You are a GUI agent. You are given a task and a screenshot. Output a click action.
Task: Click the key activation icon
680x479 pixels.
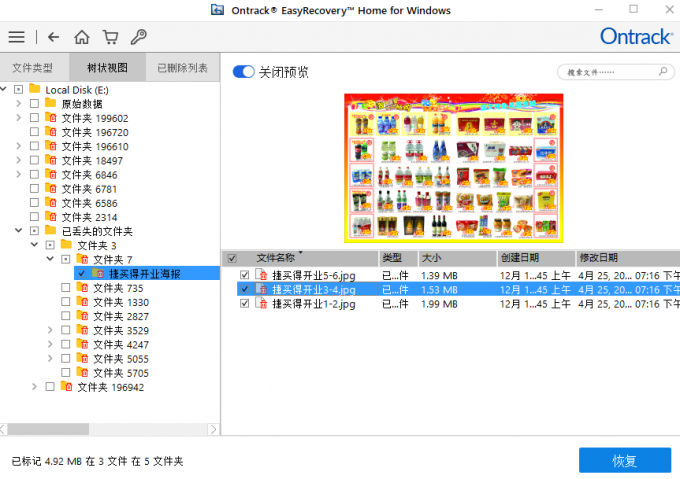(x=138, y=37)
